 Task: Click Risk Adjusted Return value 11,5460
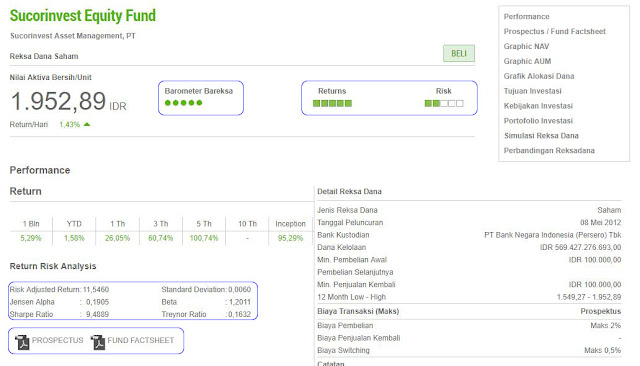96,290
